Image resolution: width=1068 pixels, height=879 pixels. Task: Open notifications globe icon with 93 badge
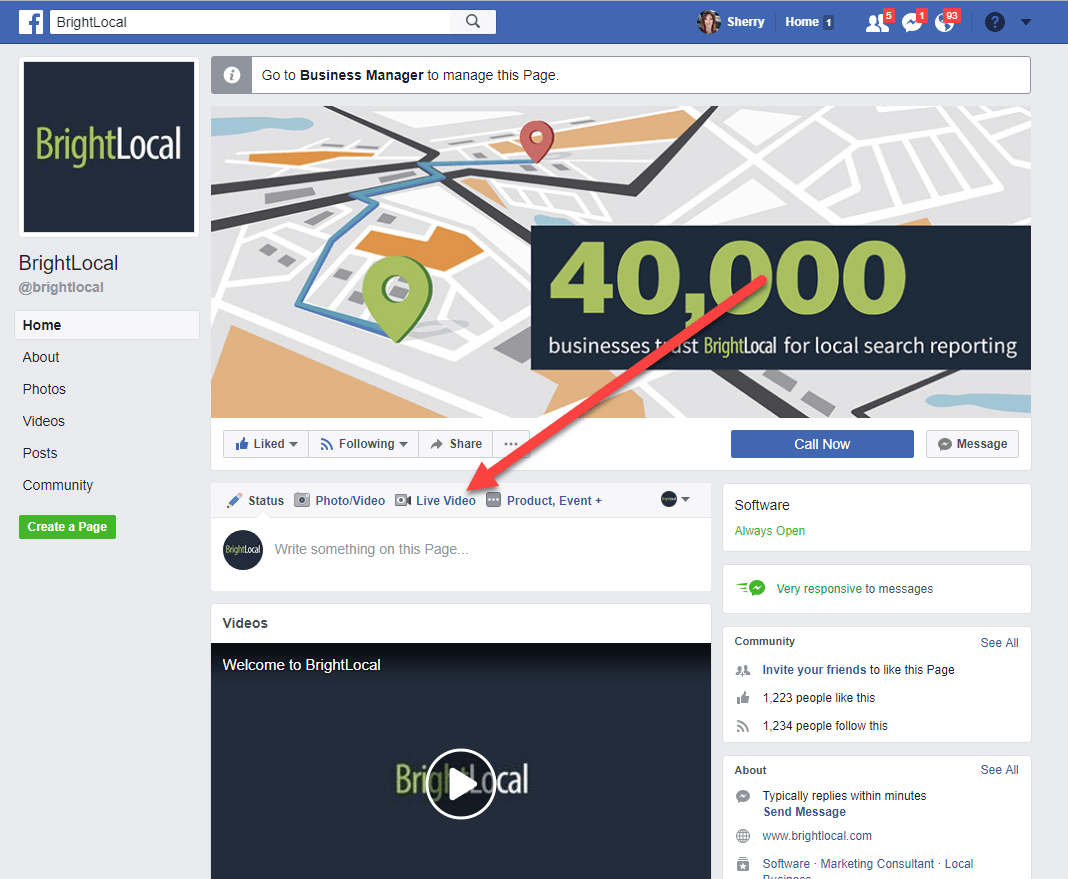945,22
